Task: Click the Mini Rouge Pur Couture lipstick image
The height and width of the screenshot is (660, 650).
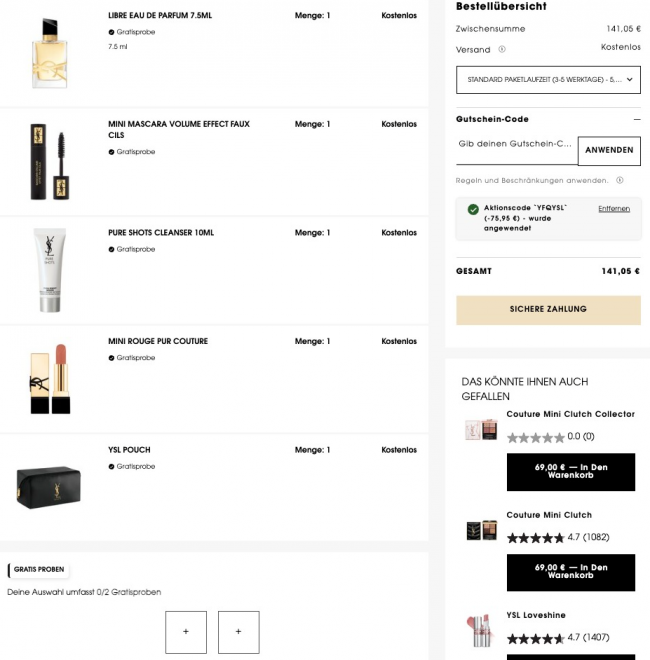Action: (x=48, y=379)
